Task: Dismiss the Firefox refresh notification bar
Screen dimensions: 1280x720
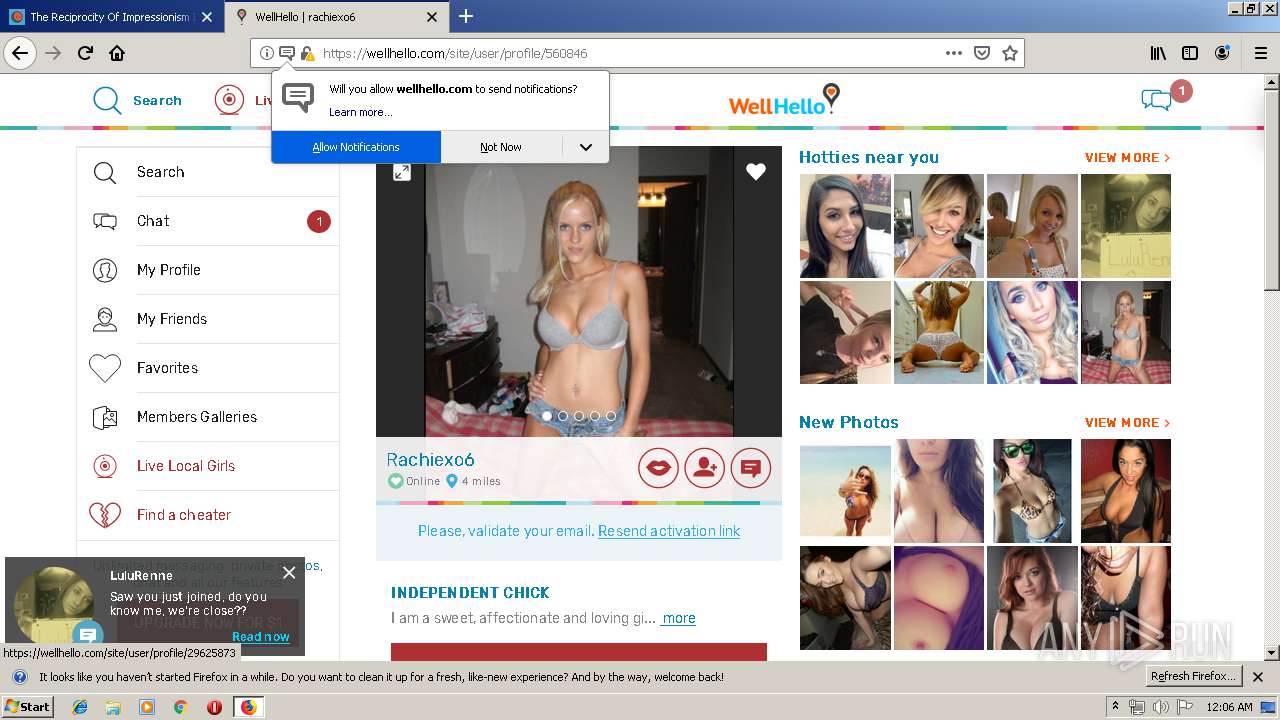Action: [1258, 677]
